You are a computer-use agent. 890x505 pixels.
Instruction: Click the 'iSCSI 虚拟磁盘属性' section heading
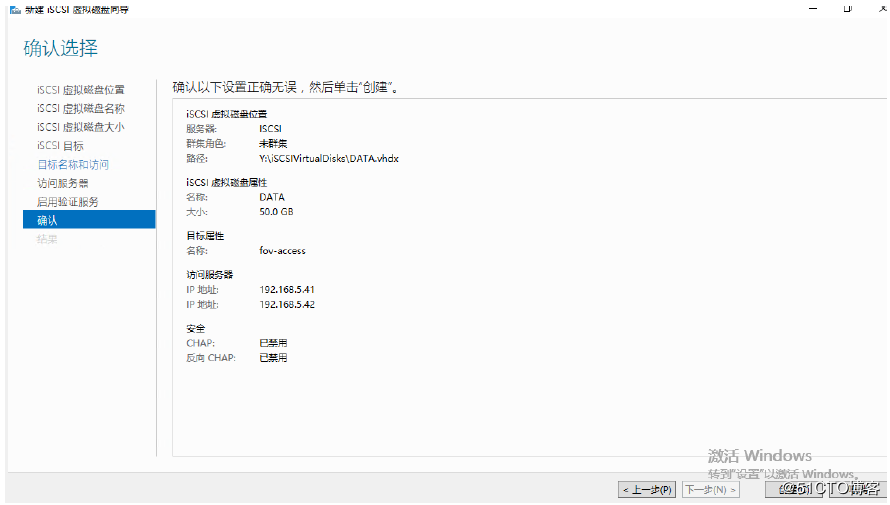click(x=226, y=183)
